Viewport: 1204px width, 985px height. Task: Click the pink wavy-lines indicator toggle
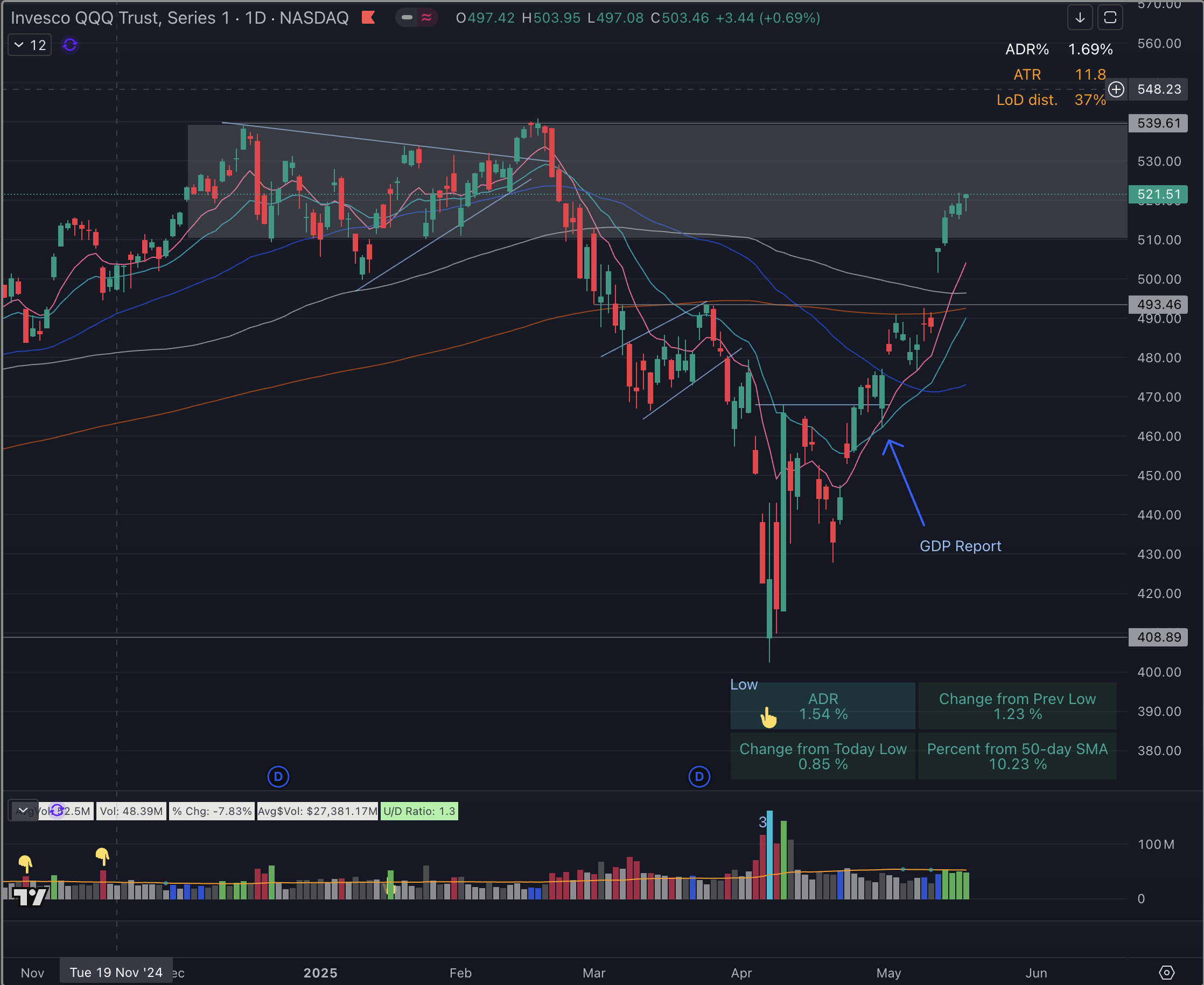(x=426, y=18)
